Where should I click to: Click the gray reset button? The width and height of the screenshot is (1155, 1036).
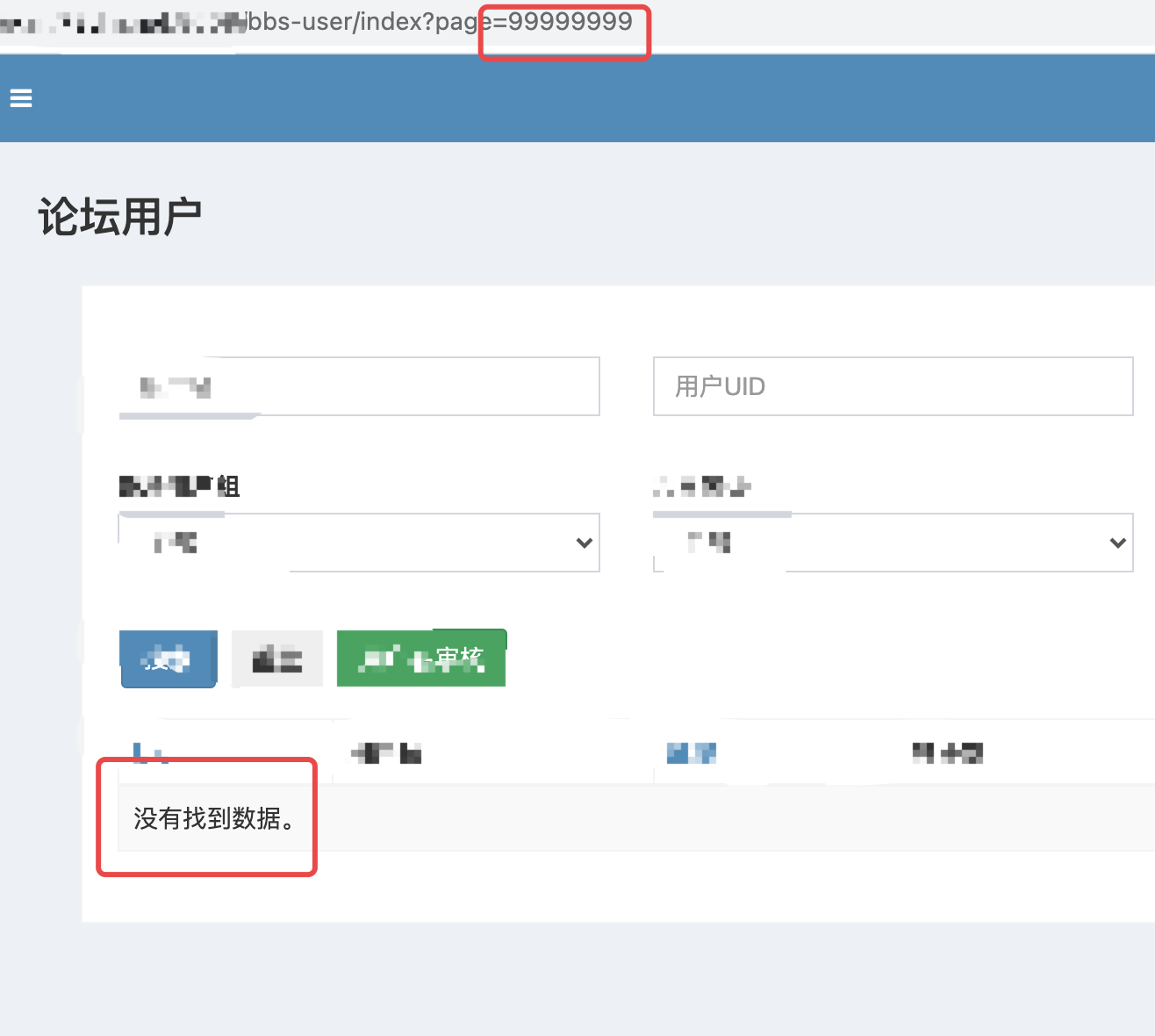pos(276,658)
